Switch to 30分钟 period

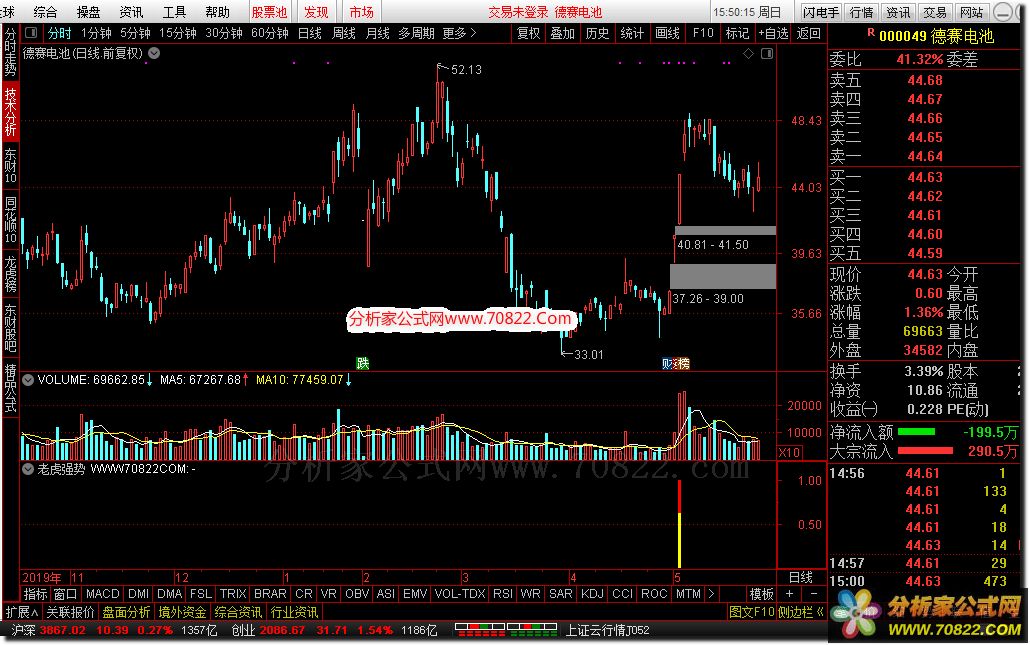point(224,33)
